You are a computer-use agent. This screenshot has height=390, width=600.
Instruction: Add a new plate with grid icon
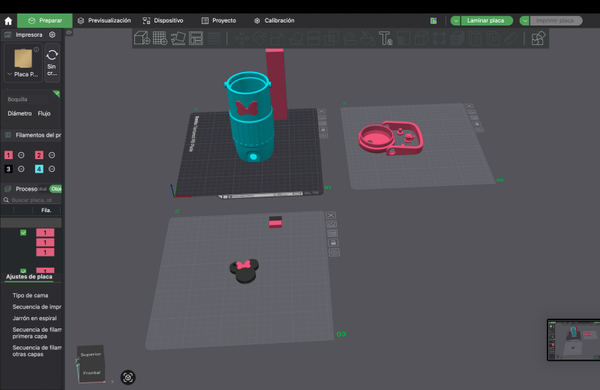pyautogui.click(x=160, y=38)
